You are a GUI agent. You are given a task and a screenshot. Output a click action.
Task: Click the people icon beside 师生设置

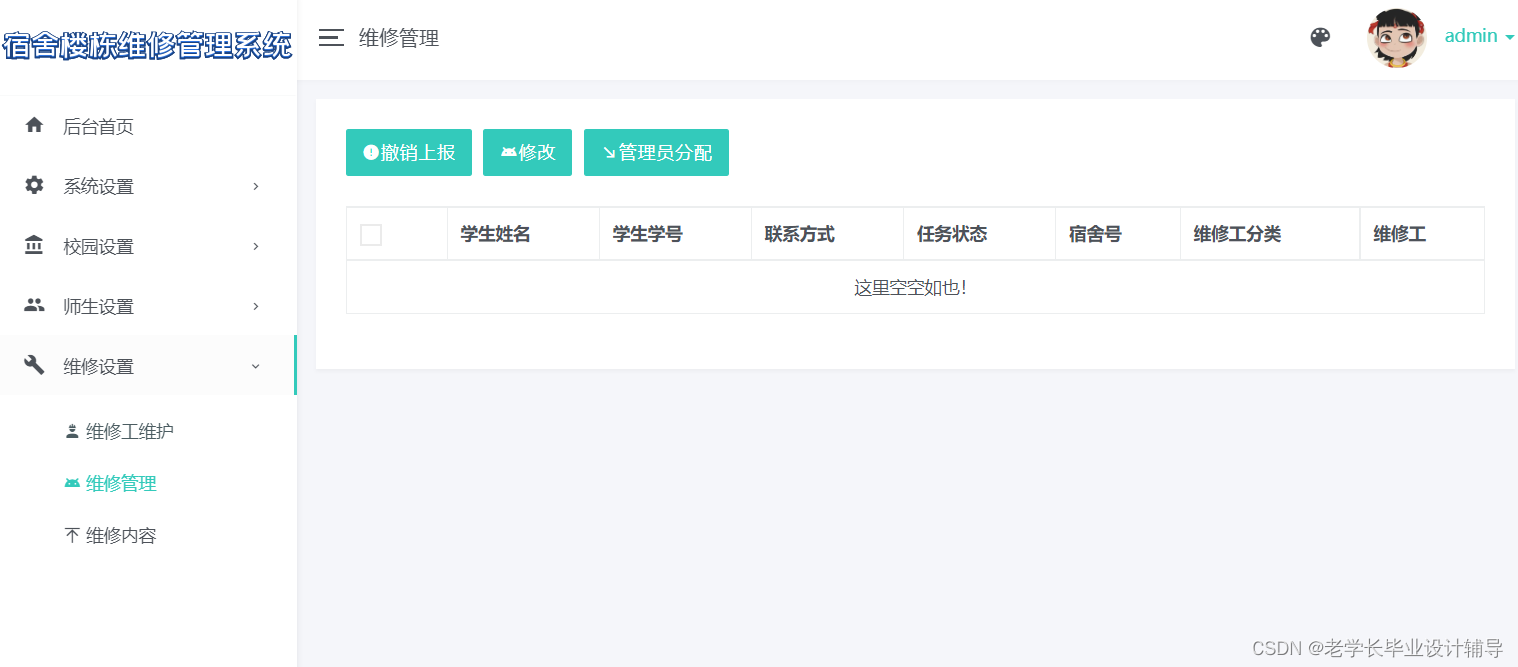[34, 305]
